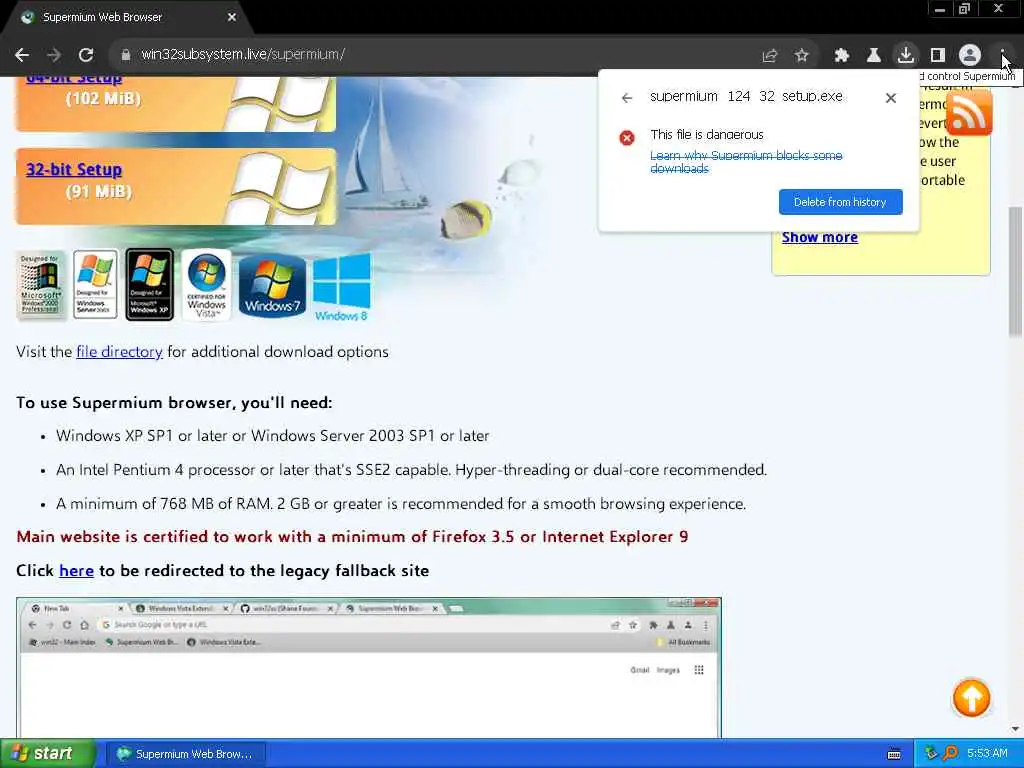Click the network tray icon
1024x768 pixels.
pos(932,754)
